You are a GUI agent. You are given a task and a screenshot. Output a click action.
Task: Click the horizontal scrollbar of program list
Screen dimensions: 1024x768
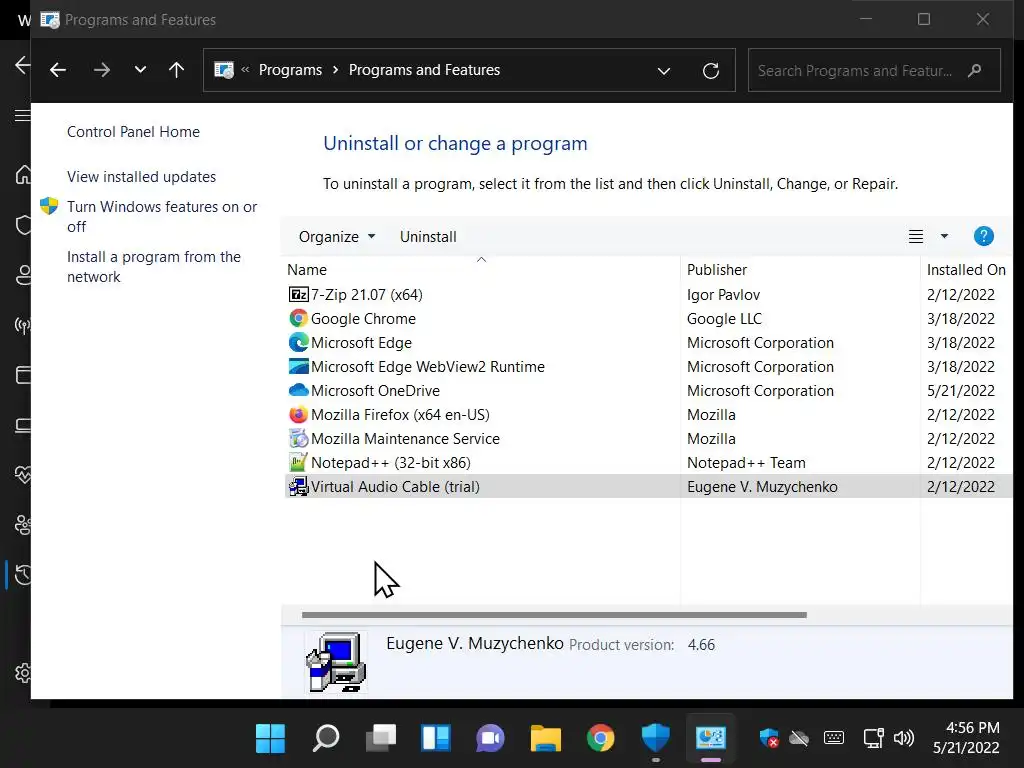(554, 615)
